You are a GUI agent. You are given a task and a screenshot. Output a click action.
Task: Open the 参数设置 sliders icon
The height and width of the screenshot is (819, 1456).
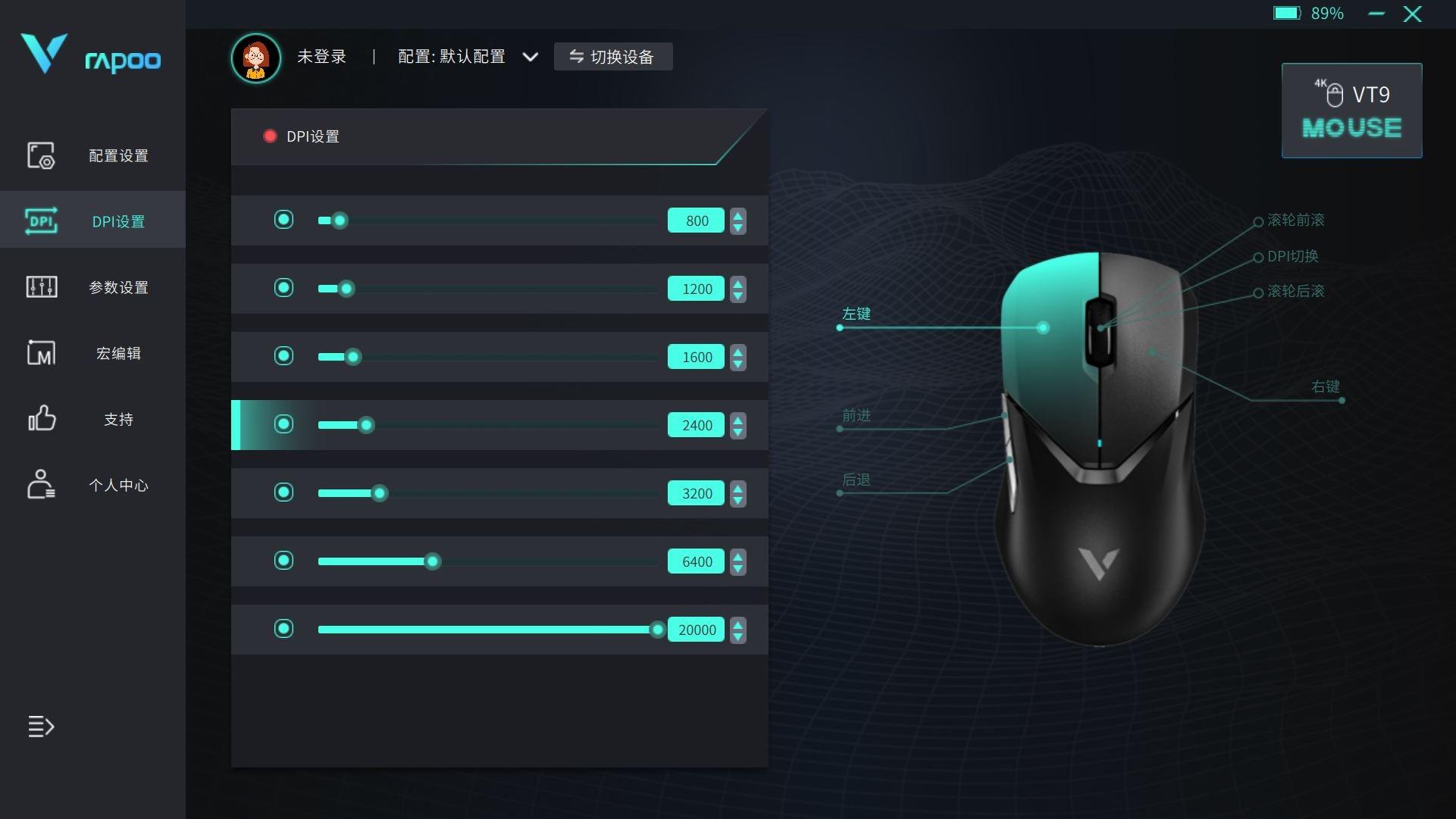click(41, 287)
